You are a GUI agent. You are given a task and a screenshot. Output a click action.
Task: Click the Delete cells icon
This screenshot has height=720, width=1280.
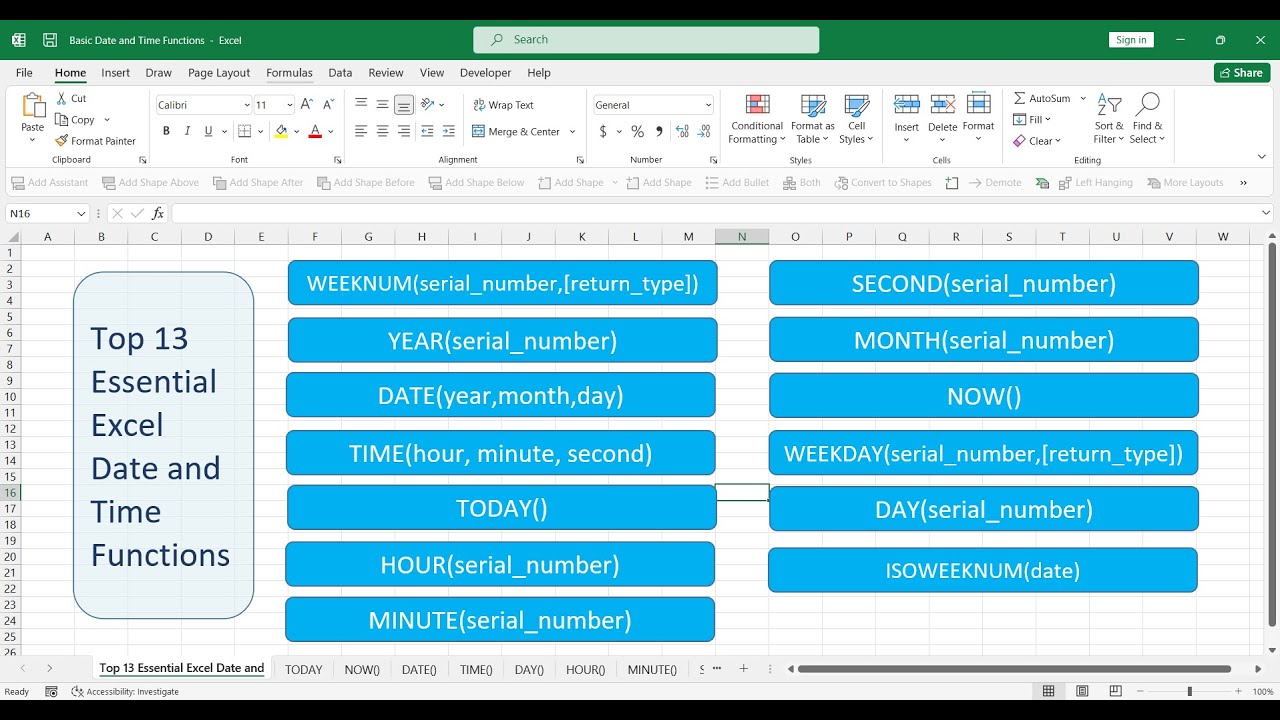point(943,105)
